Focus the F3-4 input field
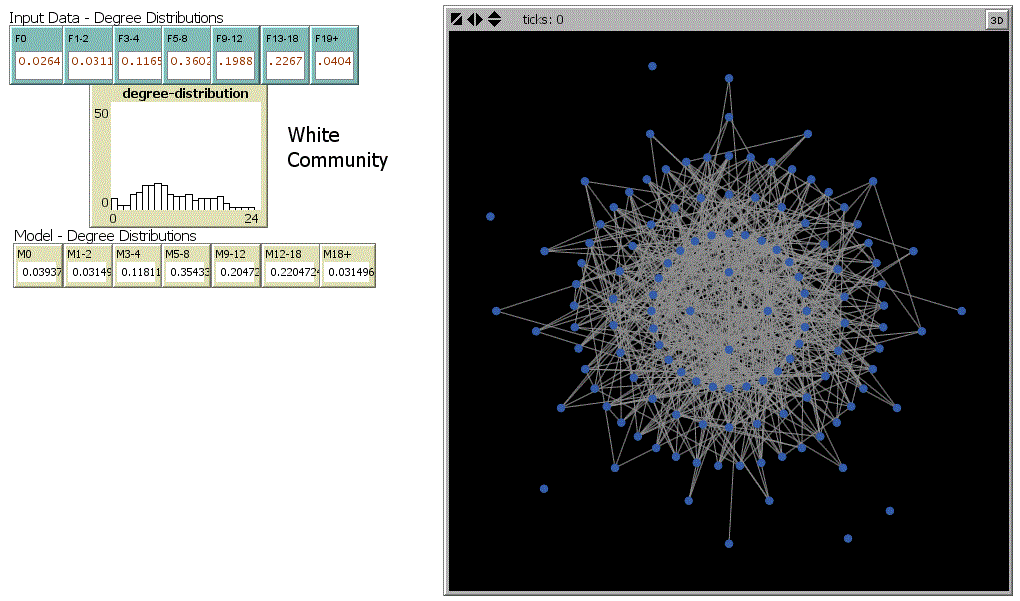The width and height of the screenshot is (1020, 601). tap(139, 62)
